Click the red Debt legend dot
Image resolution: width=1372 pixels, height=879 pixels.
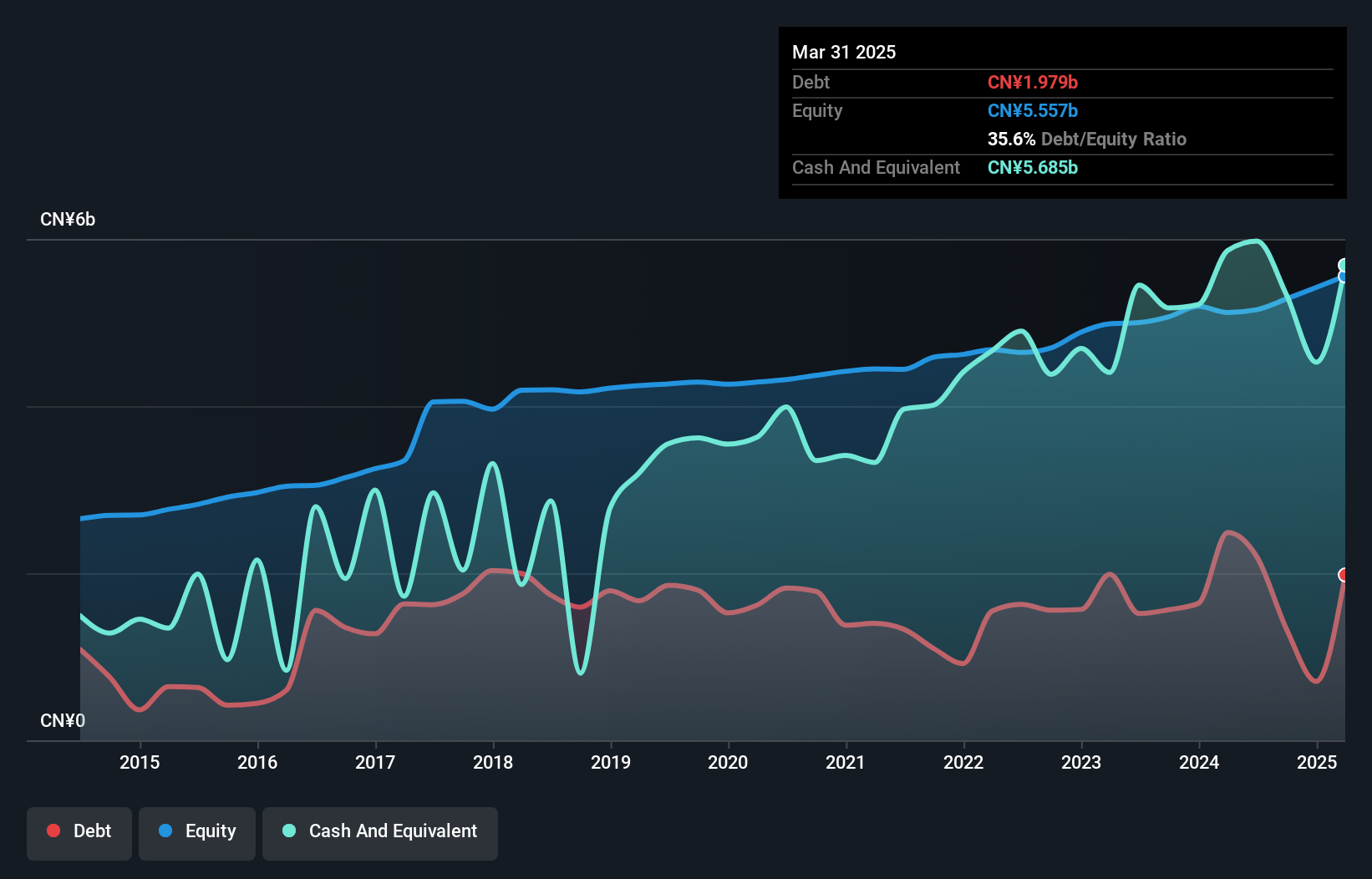53,831
